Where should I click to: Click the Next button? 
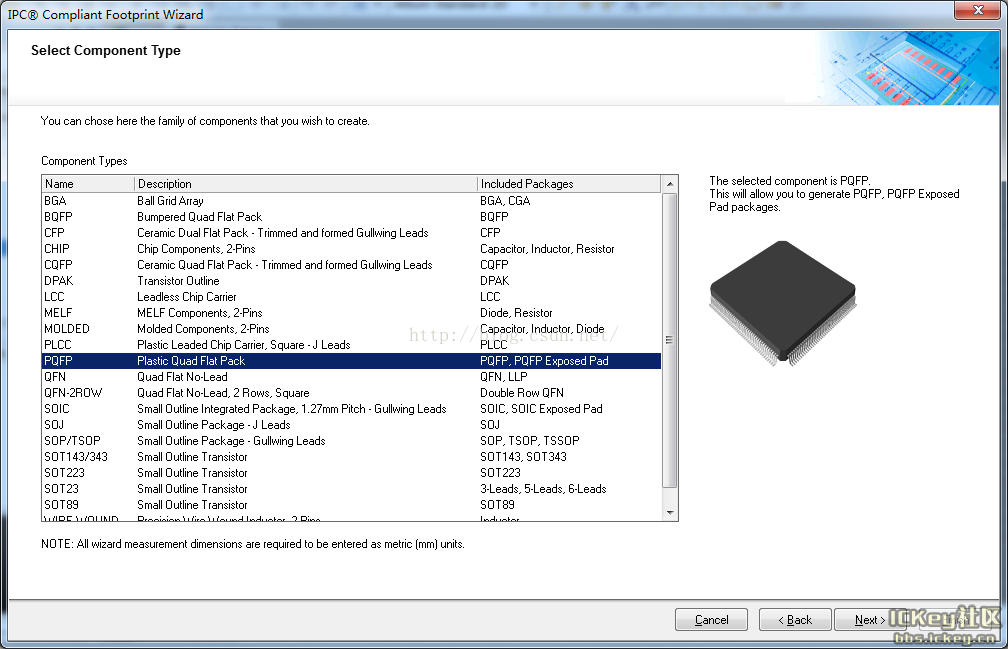(869, 620)
